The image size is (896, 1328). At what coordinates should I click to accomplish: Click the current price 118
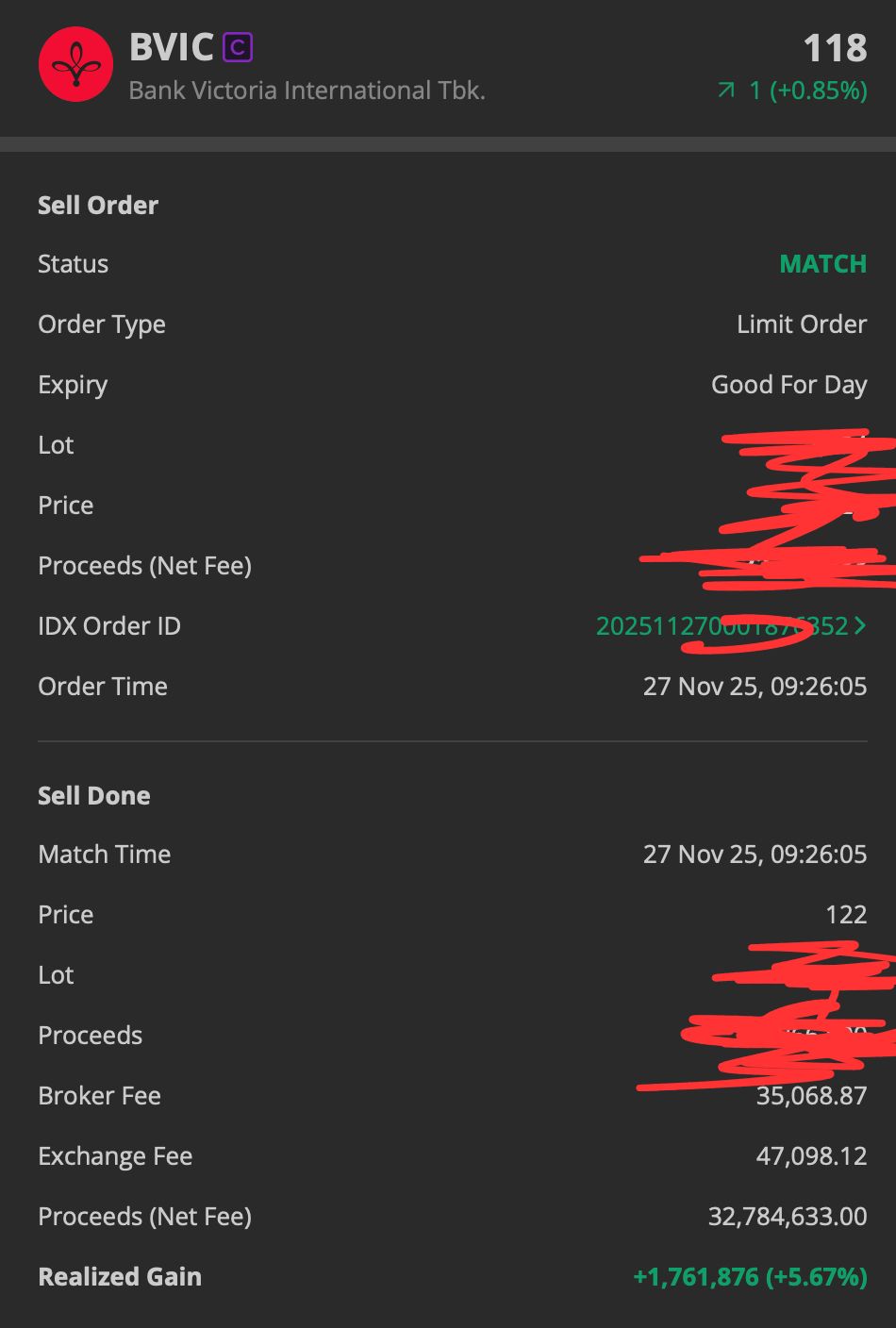835,48
